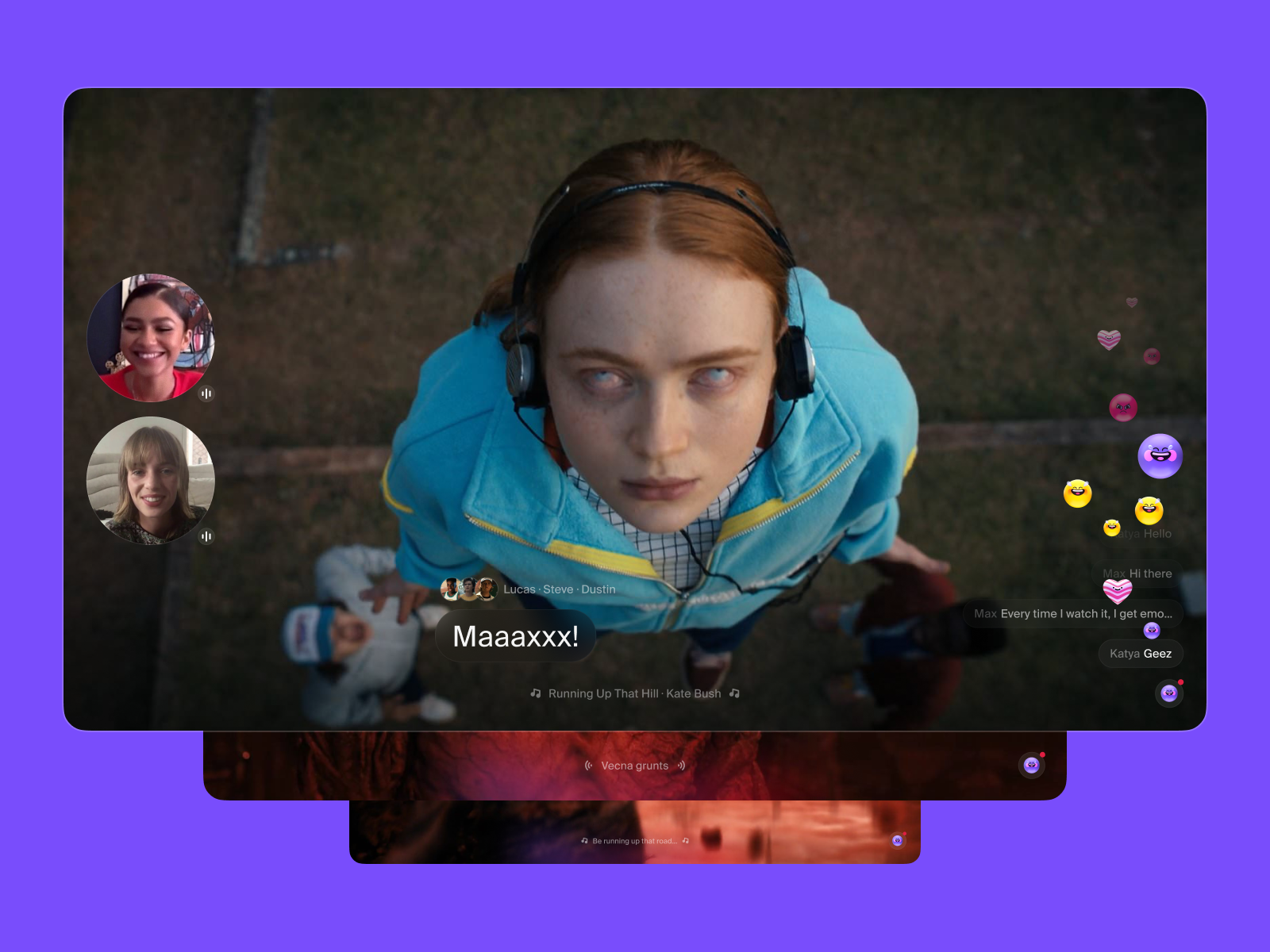The height and width of the screenshot is (952, 1270).
Task: Open the top participant's video bubble
Action: click(x=150, y=337)
